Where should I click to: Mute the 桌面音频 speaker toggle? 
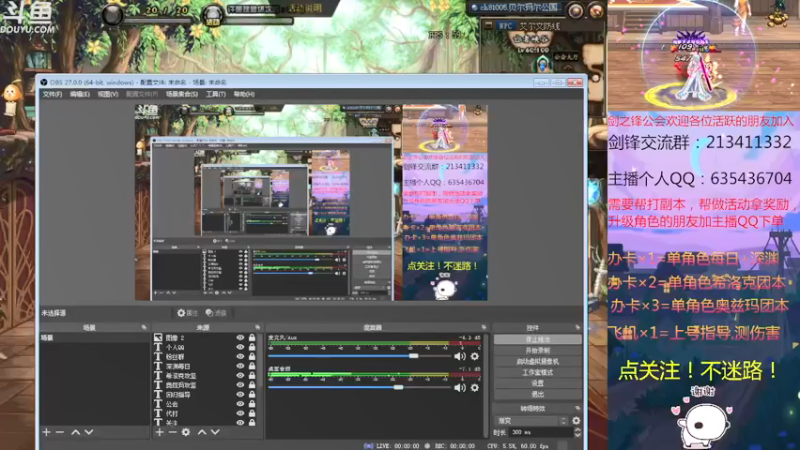coord(460,388)
